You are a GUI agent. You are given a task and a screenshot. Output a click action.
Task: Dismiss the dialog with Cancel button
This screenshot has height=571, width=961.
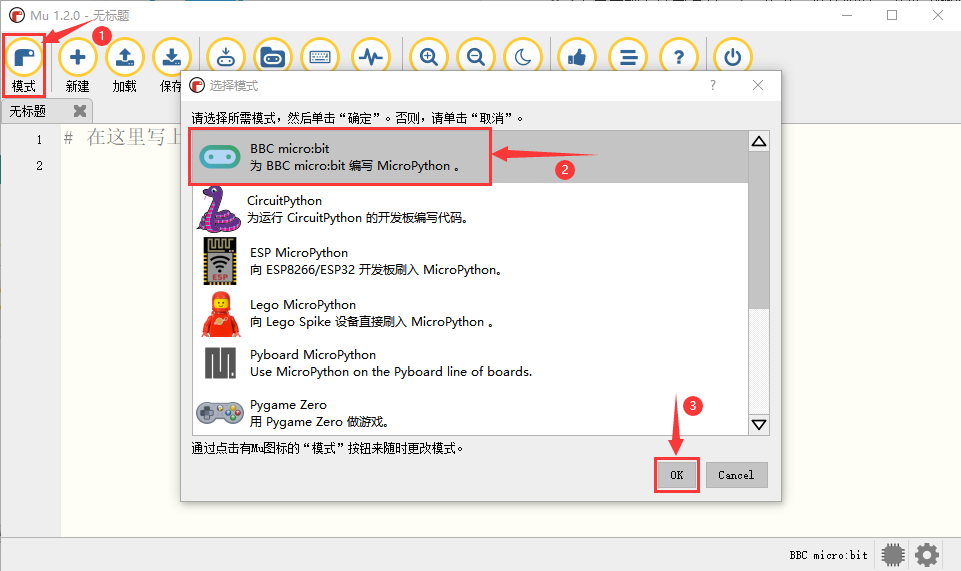(x=736, y=475)
